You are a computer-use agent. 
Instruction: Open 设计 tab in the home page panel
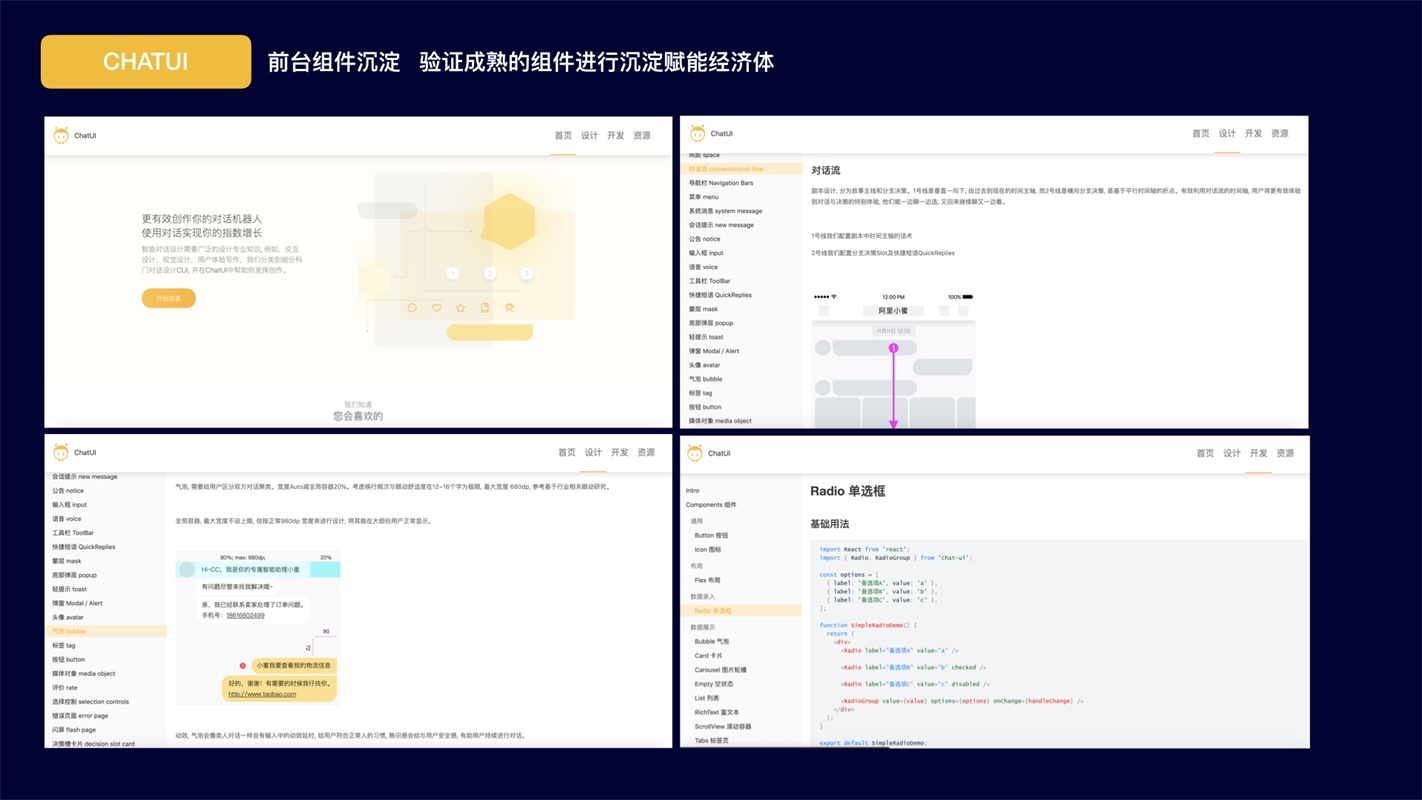coord(590,136)
